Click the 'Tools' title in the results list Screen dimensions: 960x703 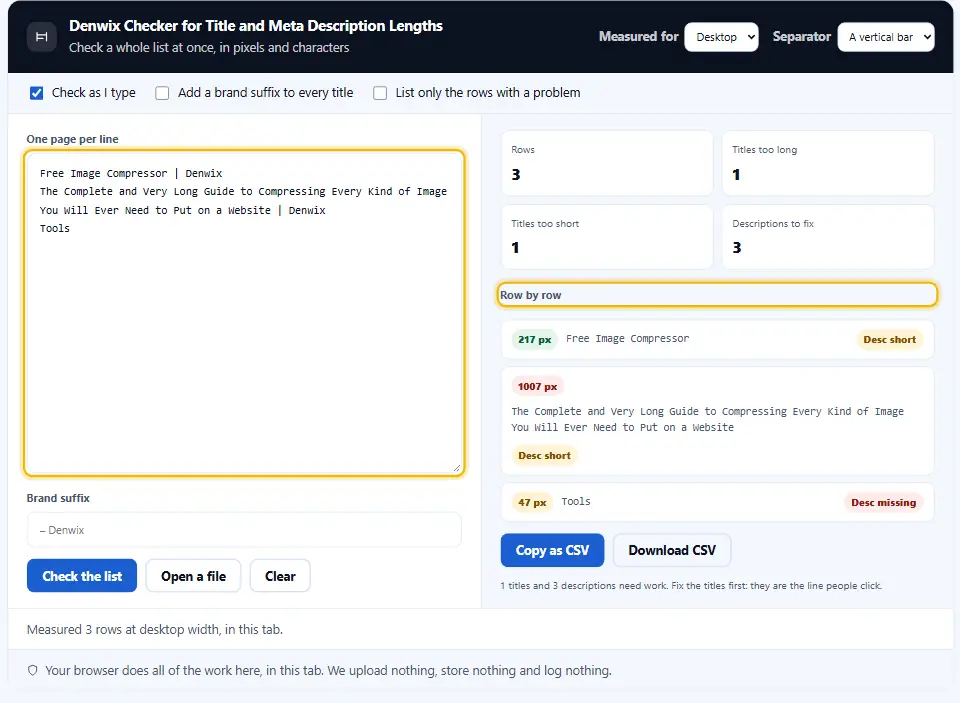[576, 502]
